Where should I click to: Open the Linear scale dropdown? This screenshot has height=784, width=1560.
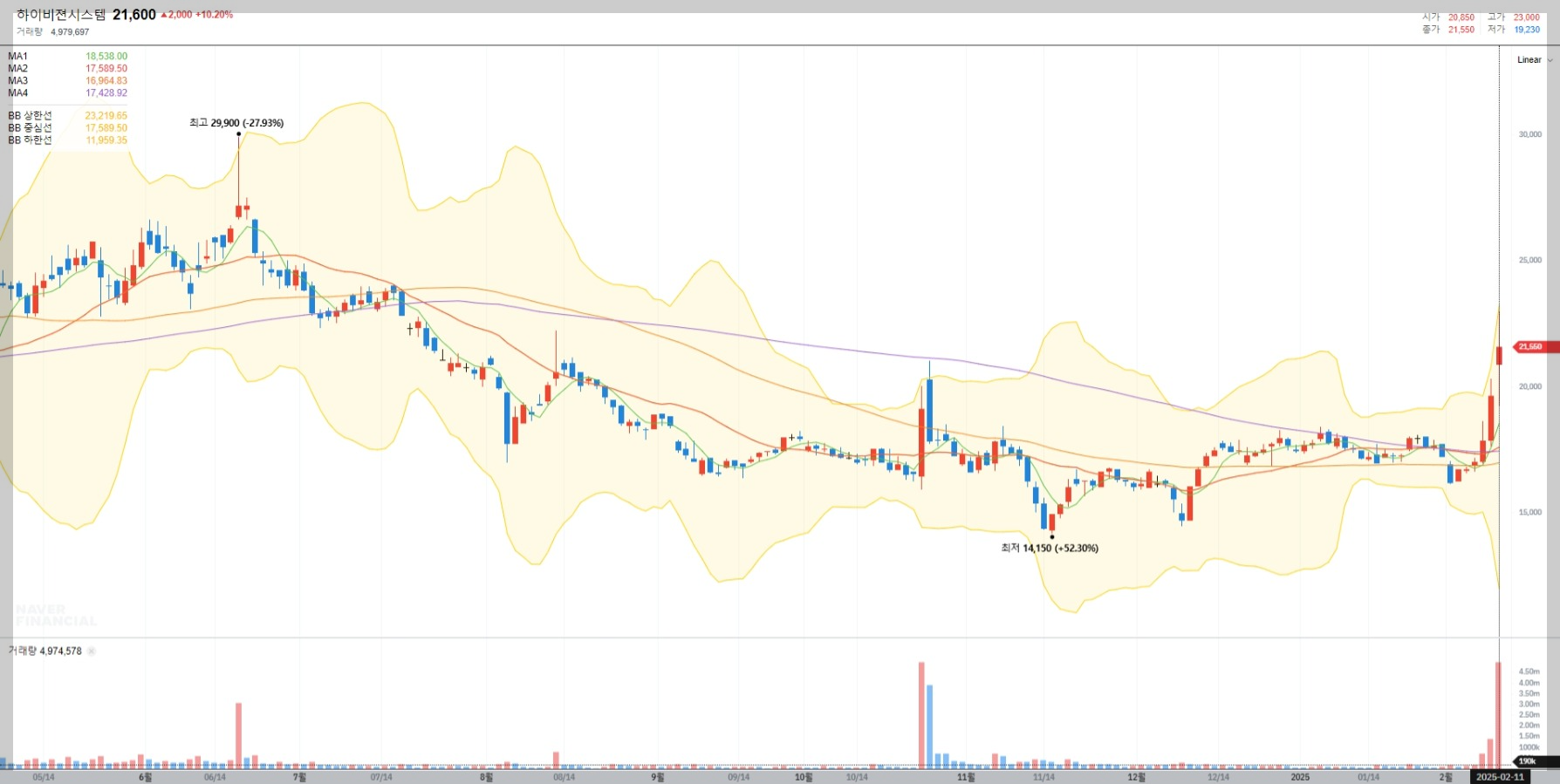click(1535, 60)
